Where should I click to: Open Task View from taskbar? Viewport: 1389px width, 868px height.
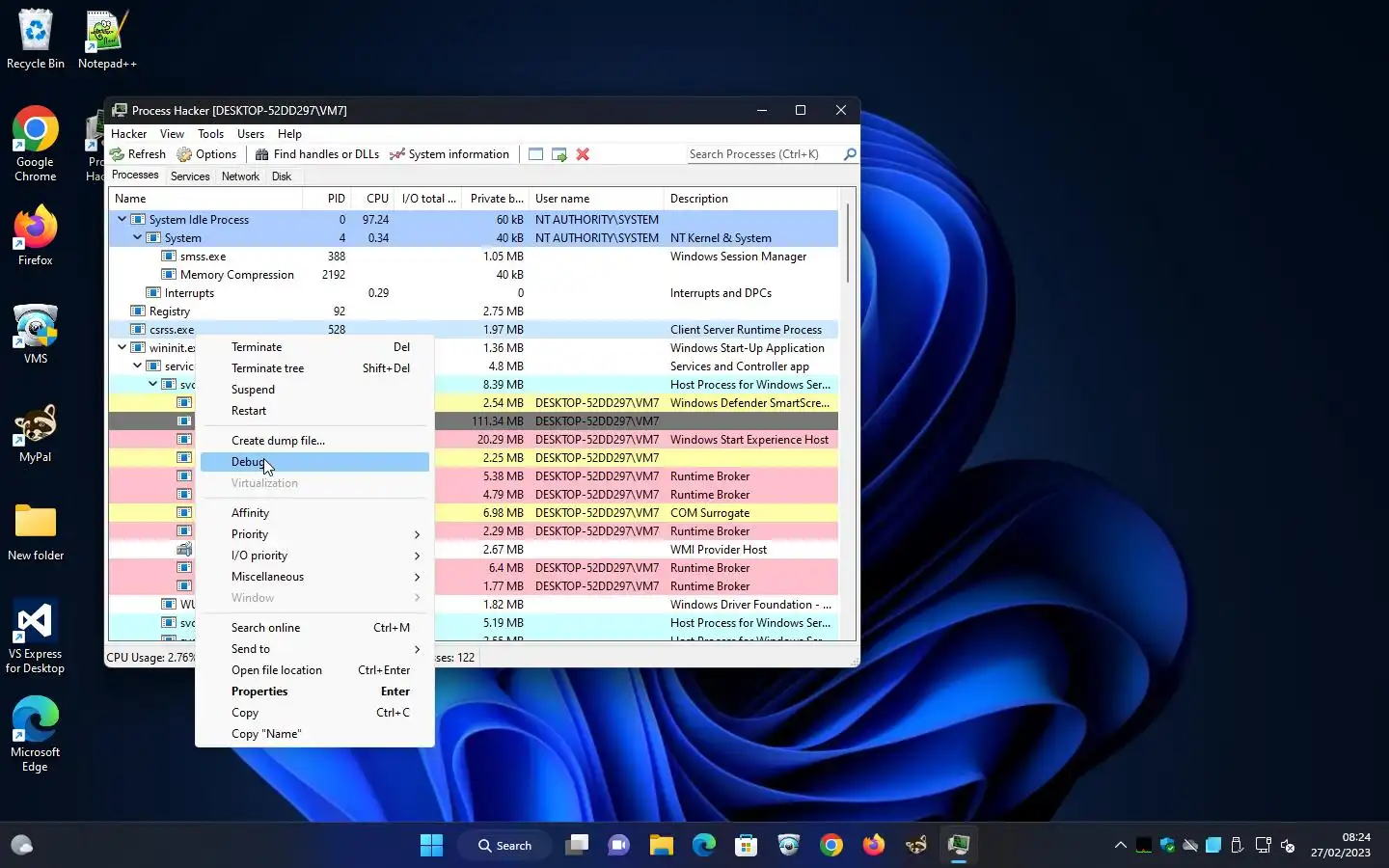pyautogui.click(x=577, y=846)
